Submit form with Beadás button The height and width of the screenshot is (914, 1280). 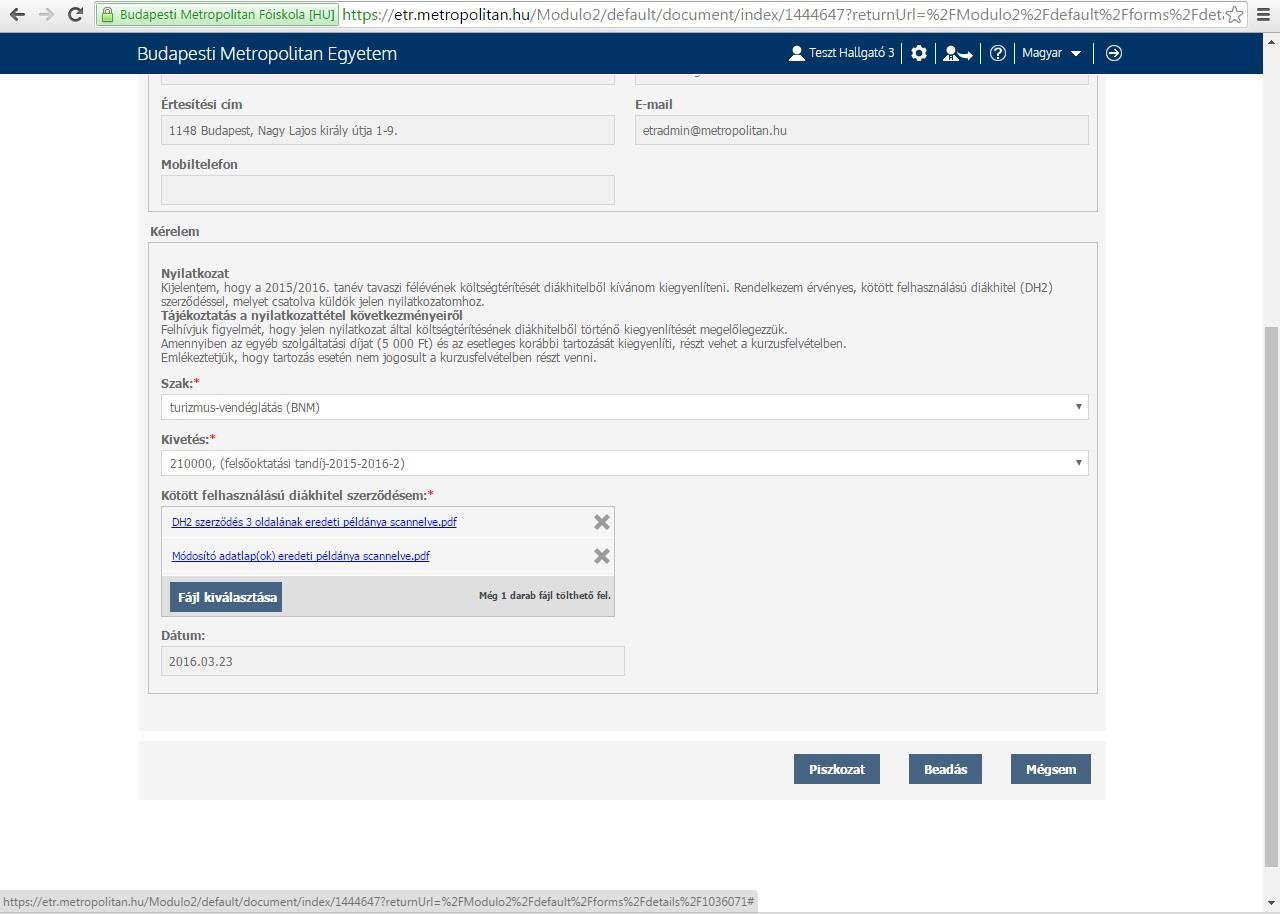coord(945,769)
